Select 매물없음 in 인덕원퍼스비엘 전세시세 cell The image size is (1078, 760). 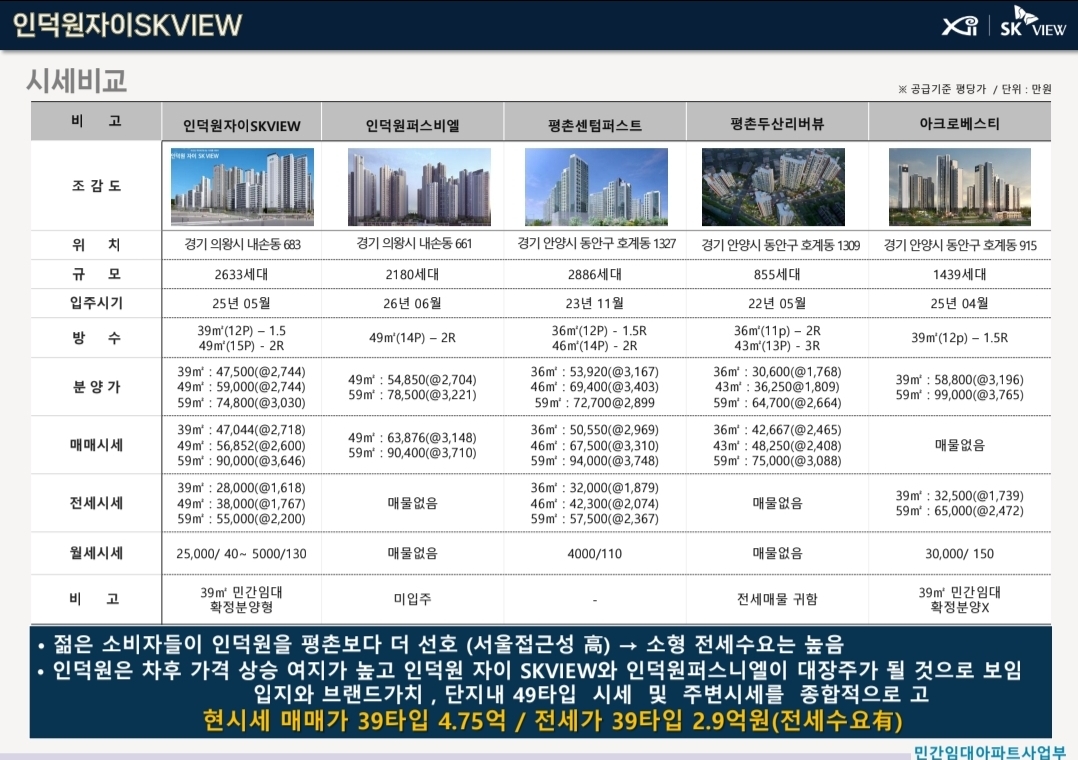(x=412, y=503)
